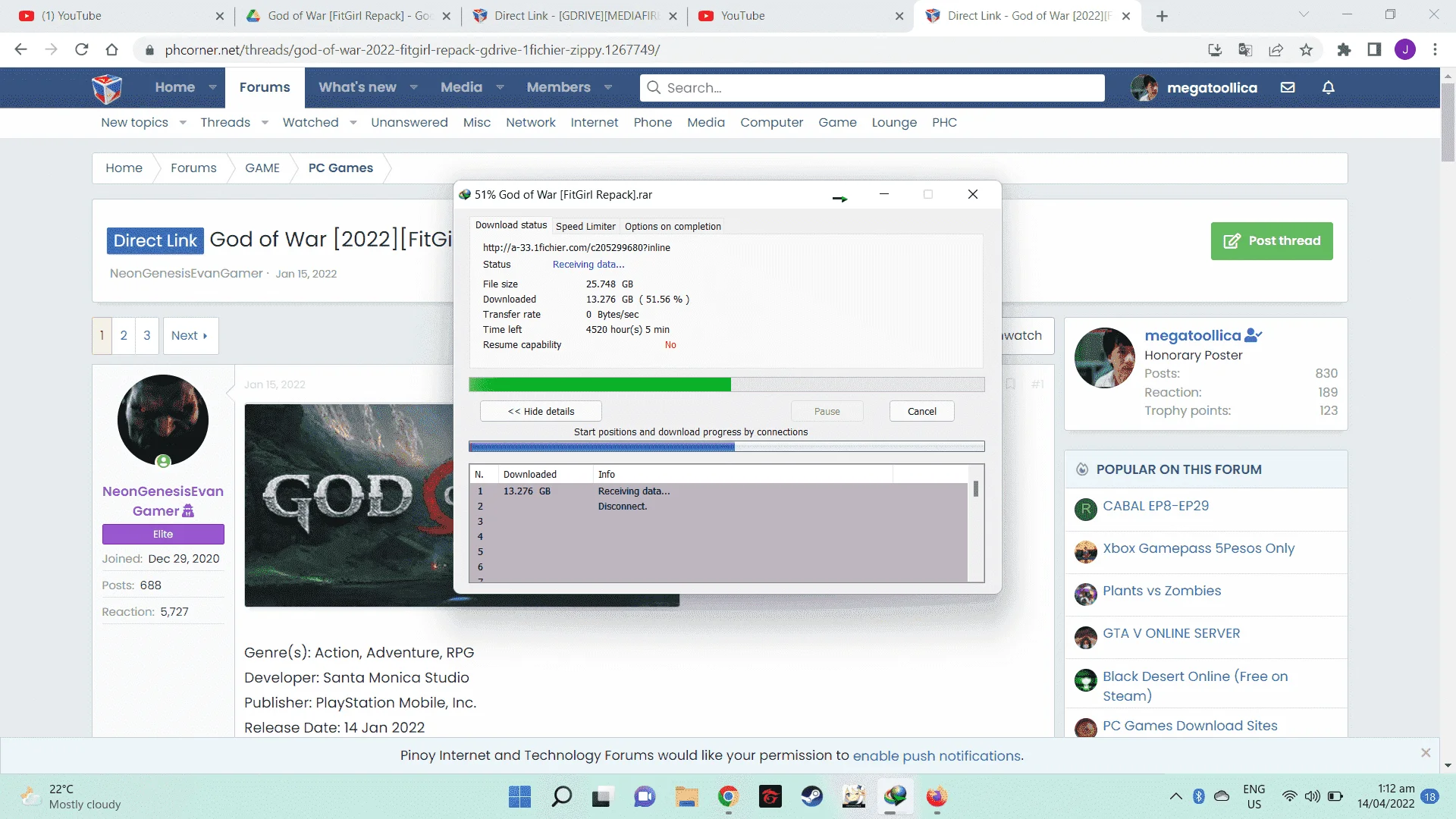Go to browser home page icon
The width and height of the screenshot is (1456, 819).
tap(112, 50)
